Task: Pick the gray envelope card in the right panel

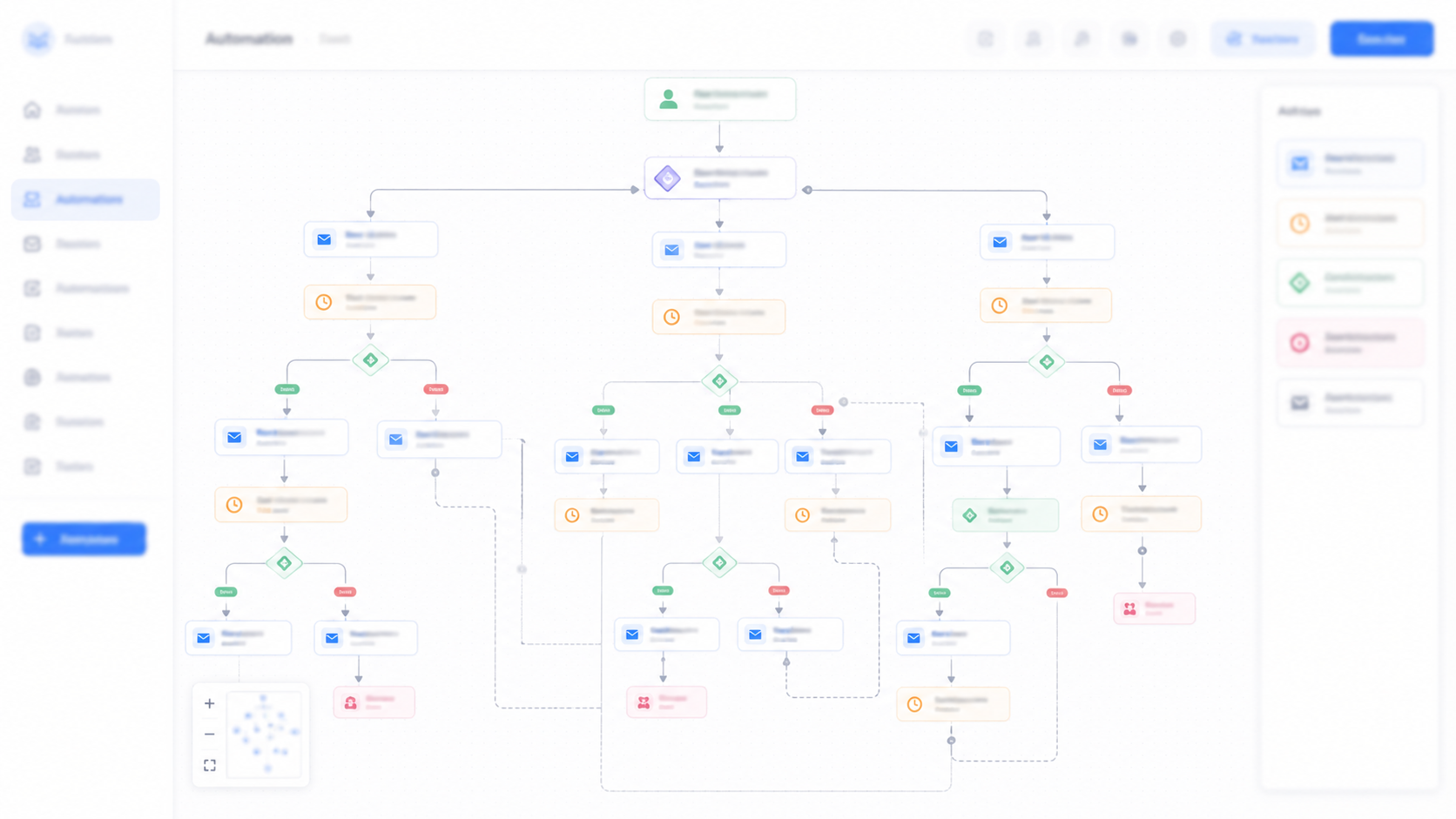Action: [1350, 403]
